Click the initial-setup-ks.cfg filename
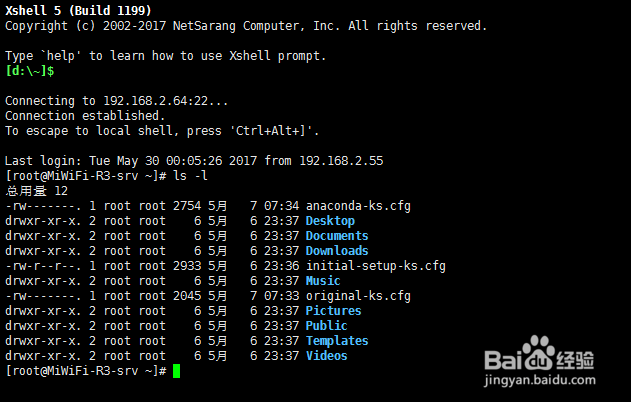 point(375,266)
